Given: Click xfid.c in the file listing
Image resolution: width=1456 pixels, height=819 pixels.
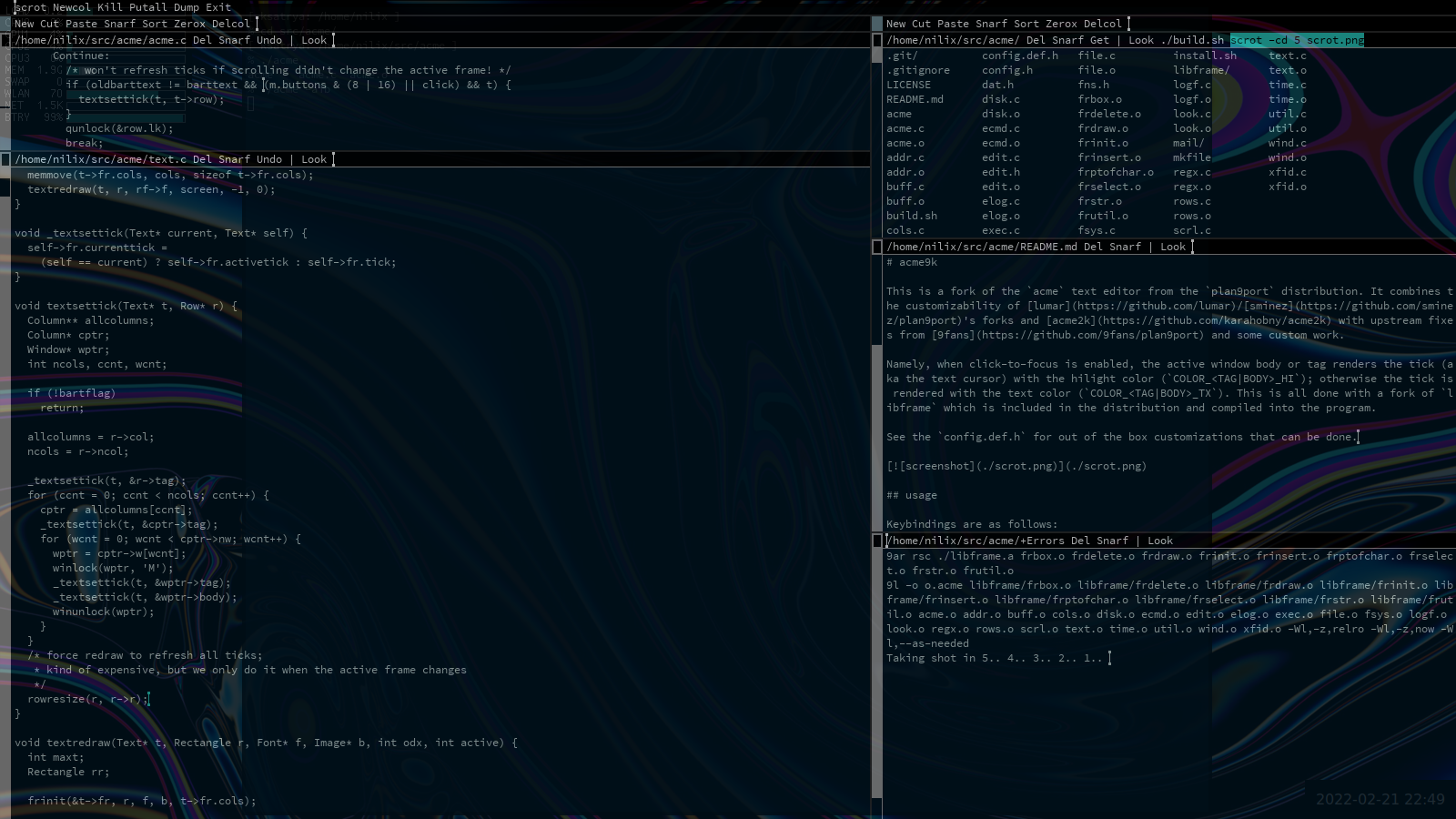Looking at the screenshot, I should pos(1288,172).
